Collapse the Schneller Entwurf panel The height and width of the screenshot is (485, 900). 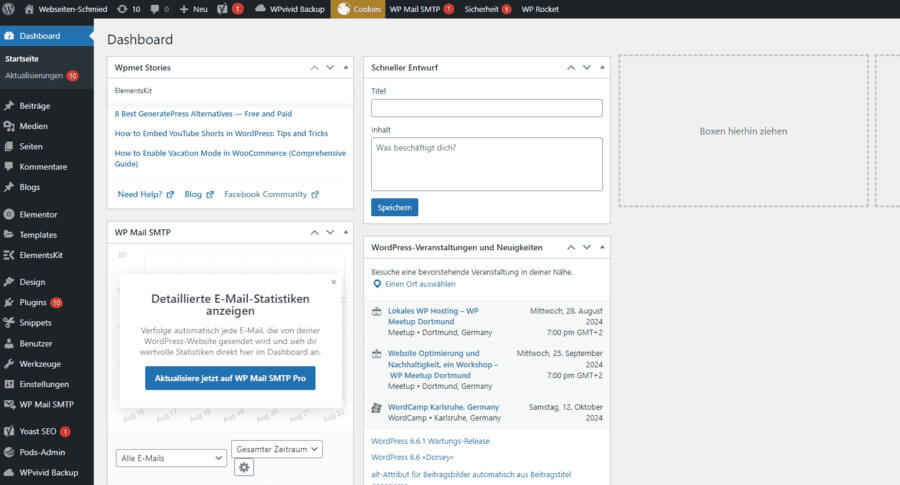(x=602, y=68)
